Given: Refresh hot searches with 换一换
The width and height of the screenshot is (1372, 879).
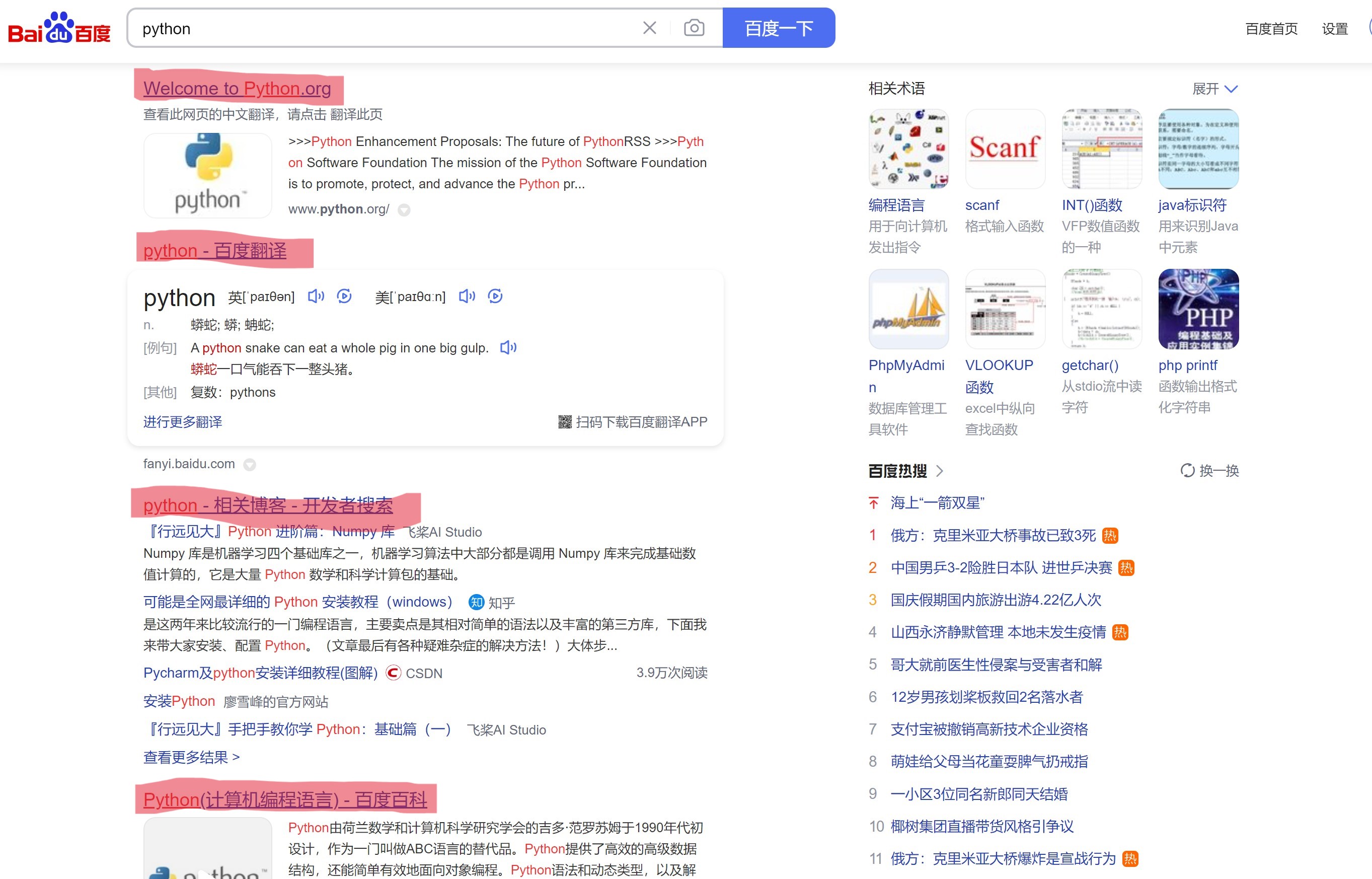Looking at the screenshot, I should [1209, 471].
